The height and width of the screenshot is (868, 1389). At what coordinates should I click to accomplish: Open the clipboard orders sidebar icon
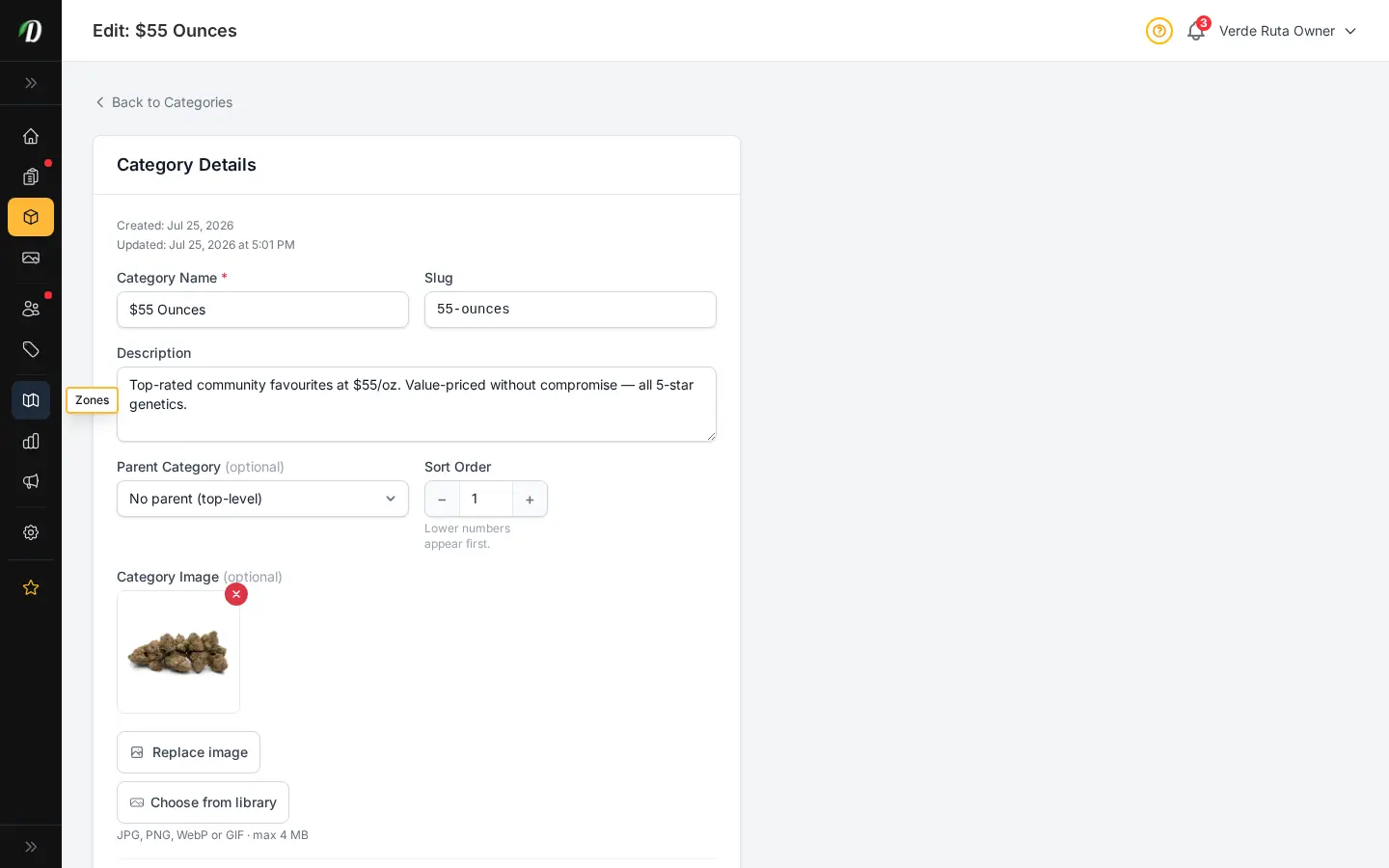(x=31, y=176)
